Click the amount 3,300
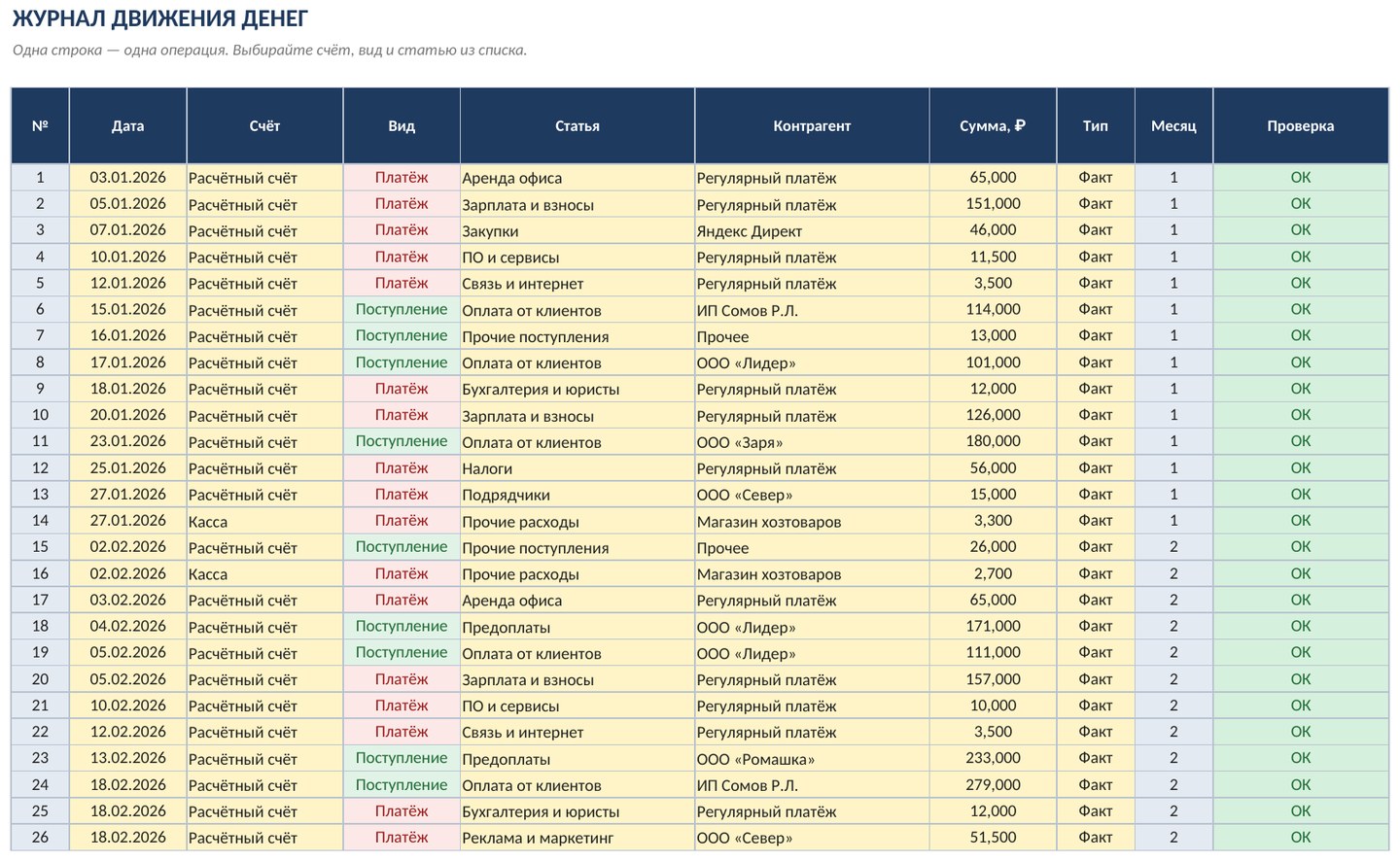 click(993, 521)
